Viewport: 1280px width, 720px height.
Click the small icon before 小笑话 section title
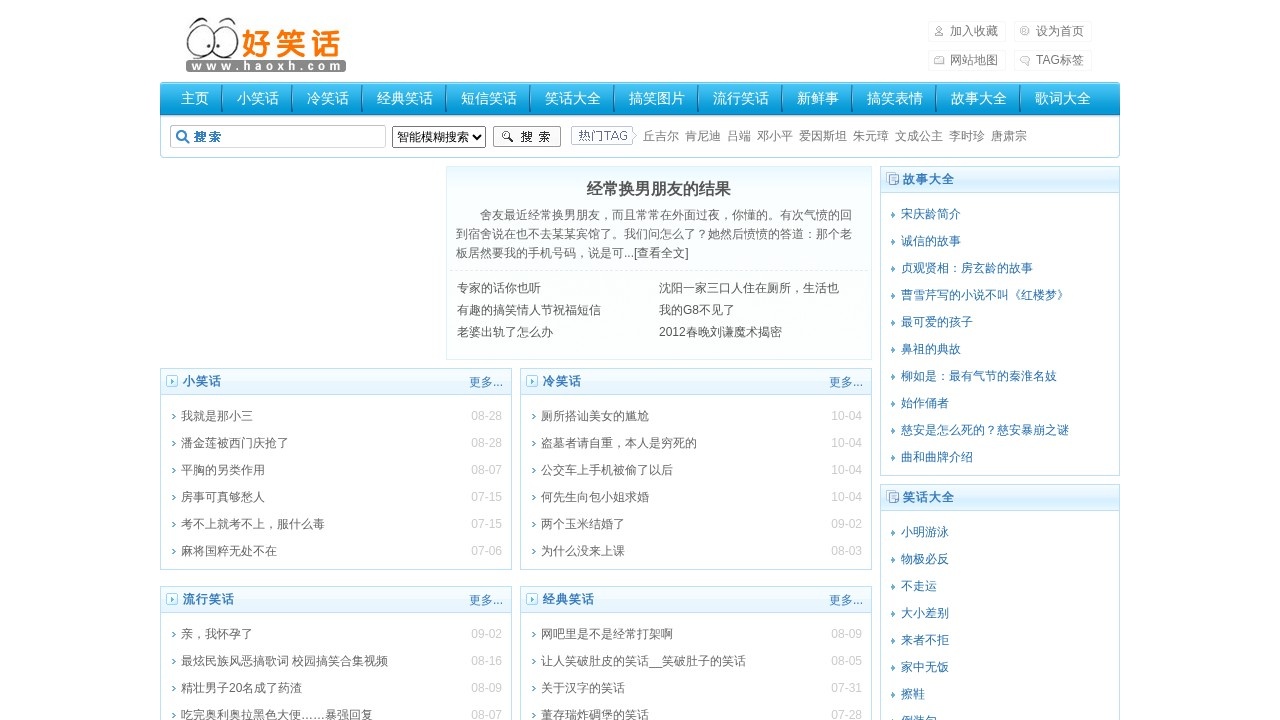pyautogui.click(x=171, y=381)
